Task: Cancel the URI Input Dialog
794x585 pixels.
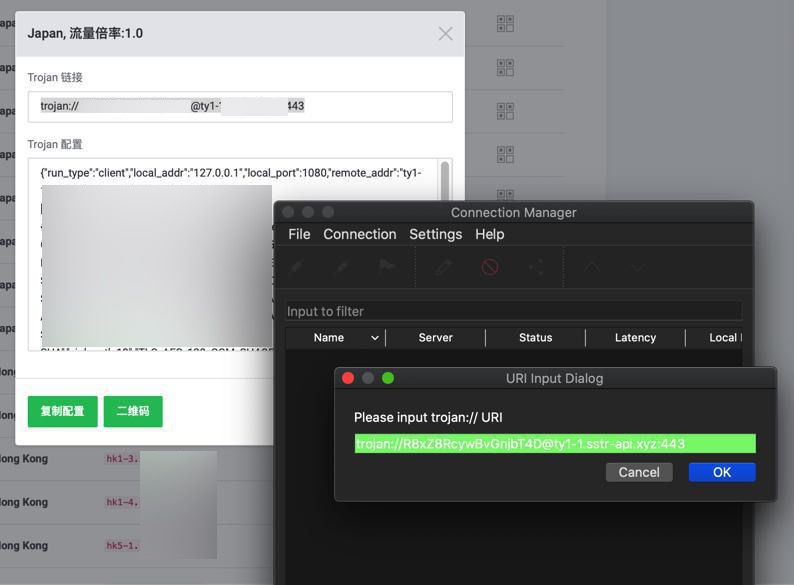Action: point(639,472)
